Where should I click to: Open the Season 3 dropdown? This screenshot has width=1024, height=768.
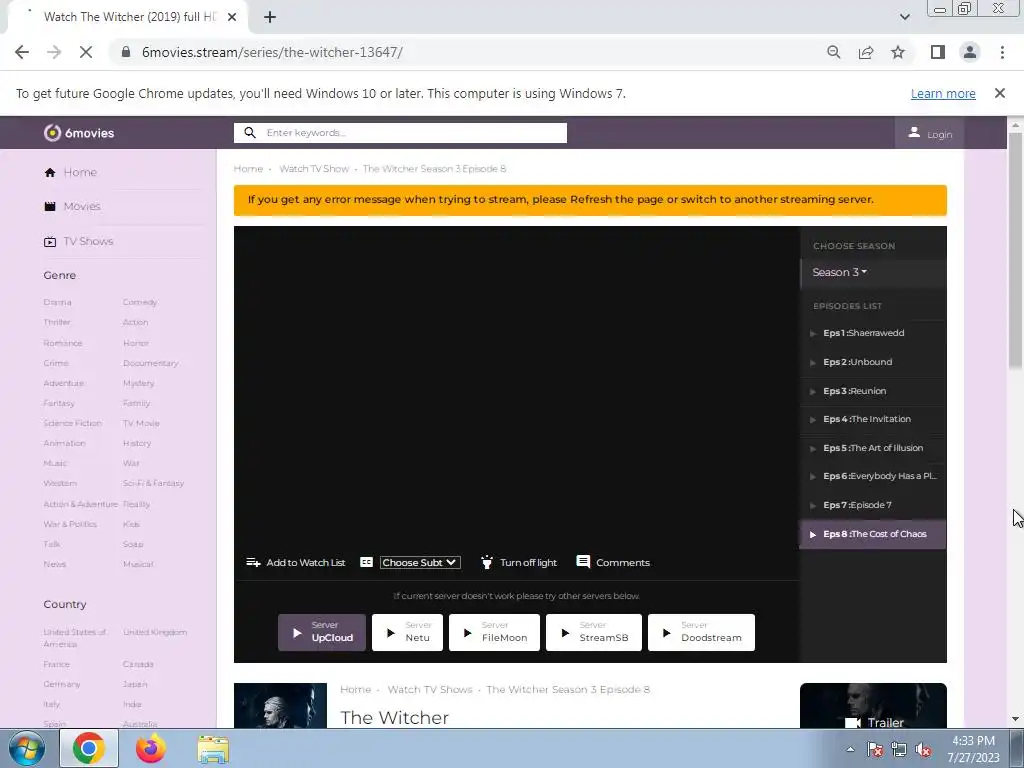(x=839, y=272)
